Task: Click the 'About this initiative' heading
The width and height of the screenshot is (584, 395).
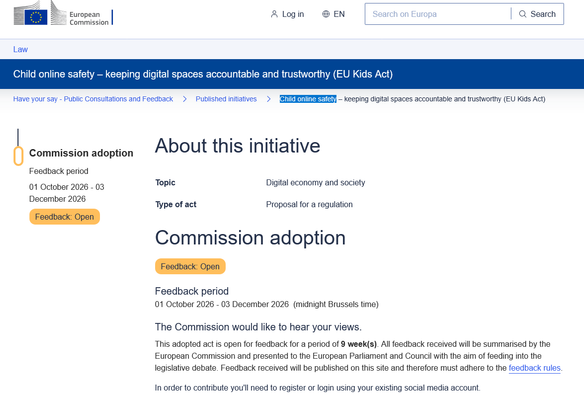Action: [x=238, y=146]
